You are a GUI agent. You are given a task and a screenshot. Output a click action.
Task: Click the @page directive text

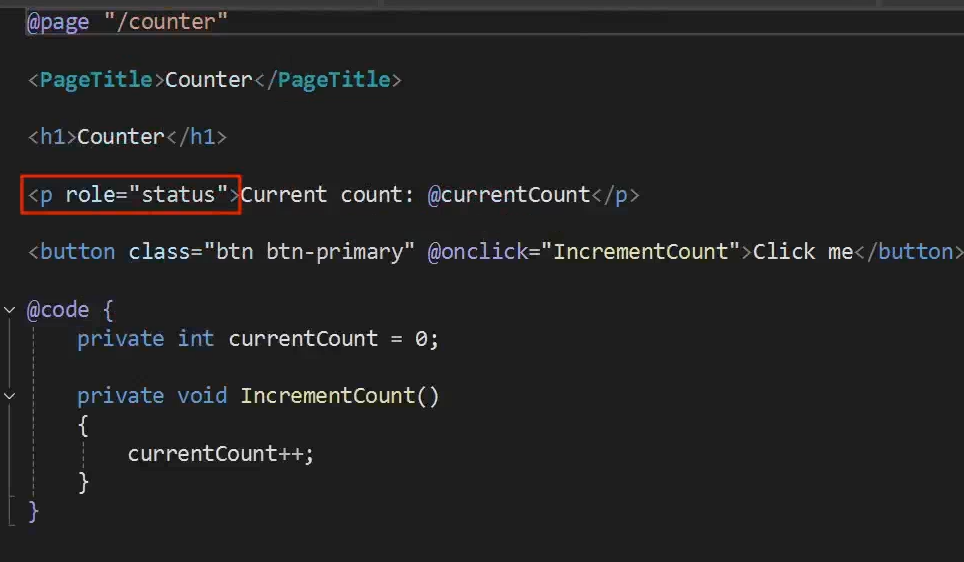coord(58,22)
